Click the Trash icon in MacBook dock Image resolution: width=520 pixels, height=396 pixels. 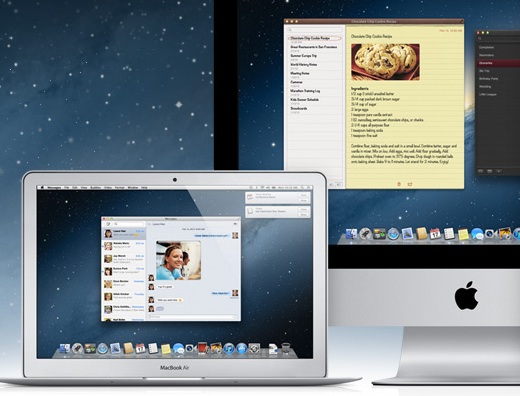pyautogui.click(x=286, y=348)
